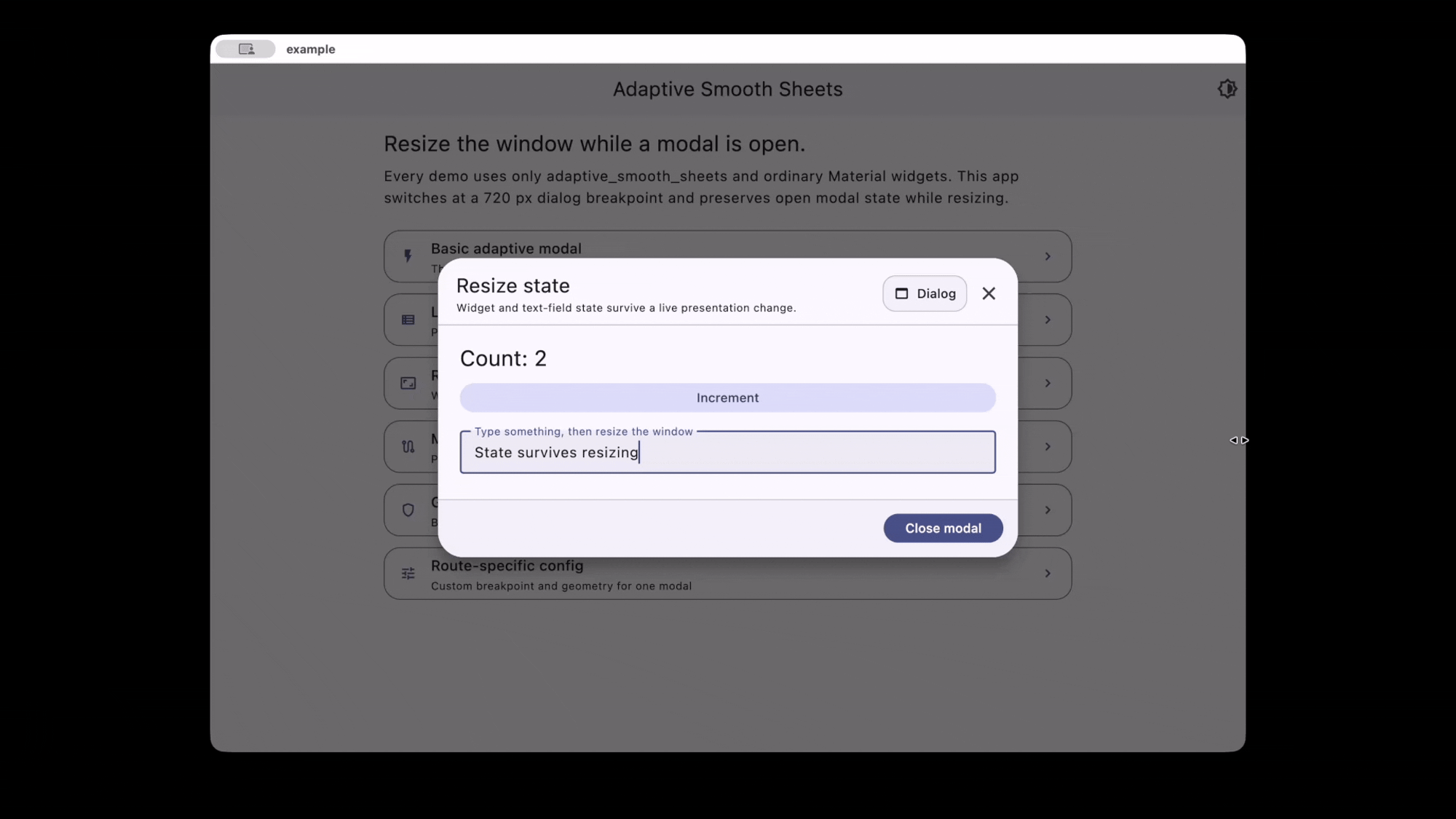Click the aspect-ratio icon on the third demo row
The height and width of the screenshot is (819, 1456).
tap(408, 383)
